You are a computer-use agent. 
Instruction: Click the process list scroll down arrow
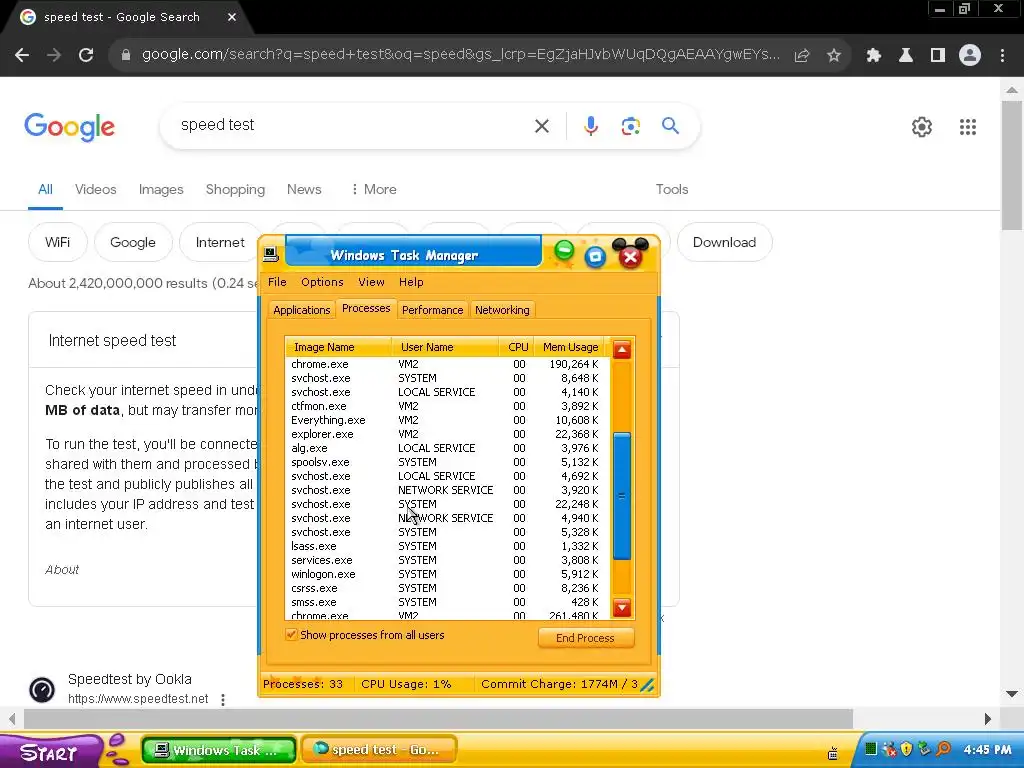click(622, 608)
